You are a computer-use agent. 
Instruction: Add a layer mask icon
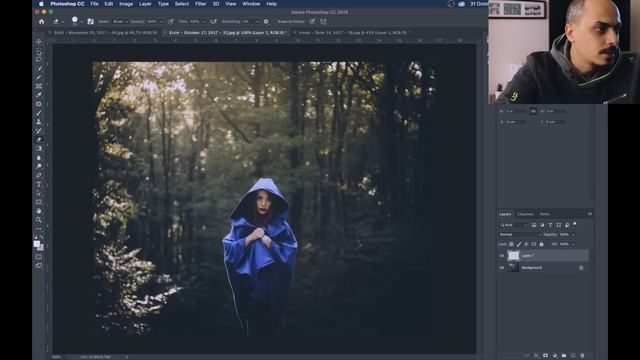545,356
